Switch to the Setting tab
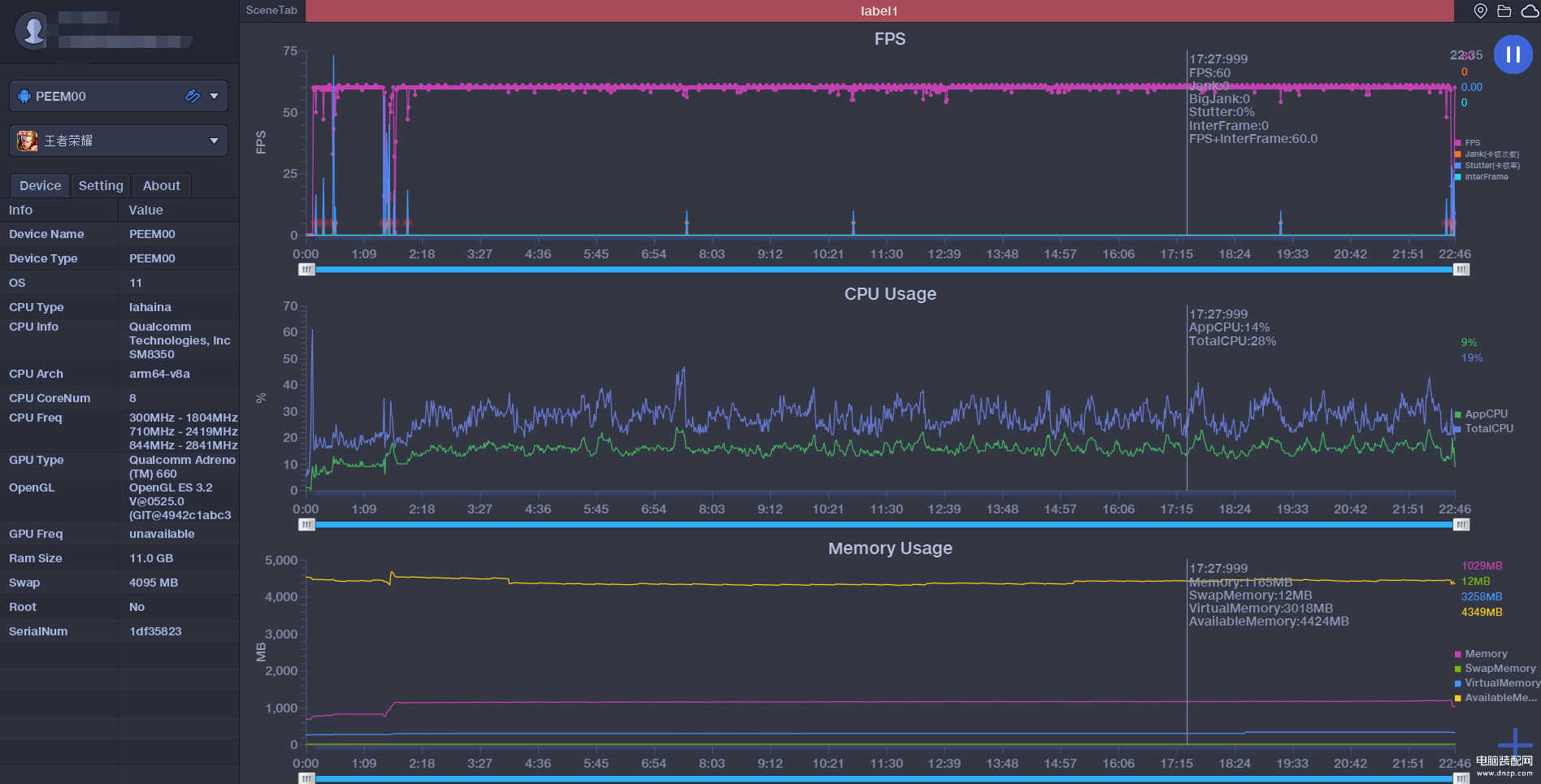 pos(101,185)
